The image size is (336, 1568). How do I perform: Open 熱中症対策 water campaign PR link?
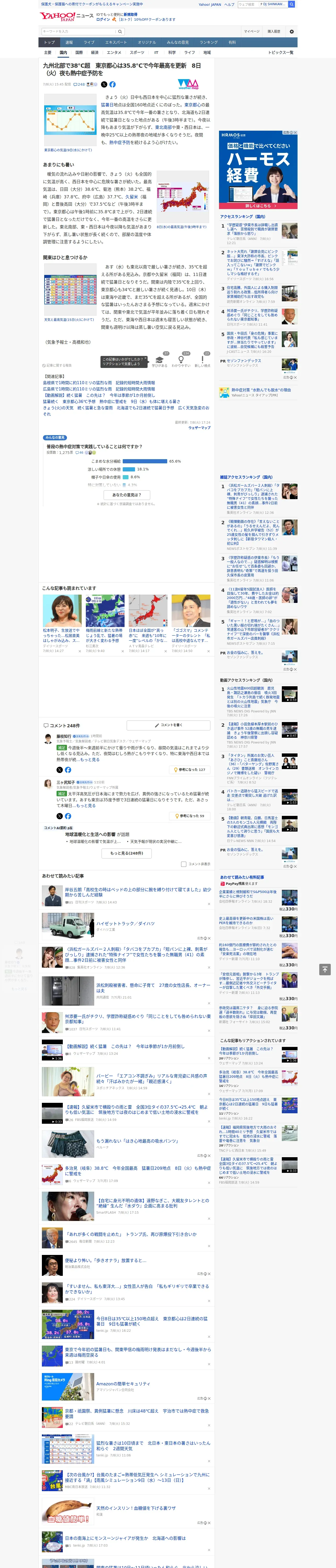[261, 390]
